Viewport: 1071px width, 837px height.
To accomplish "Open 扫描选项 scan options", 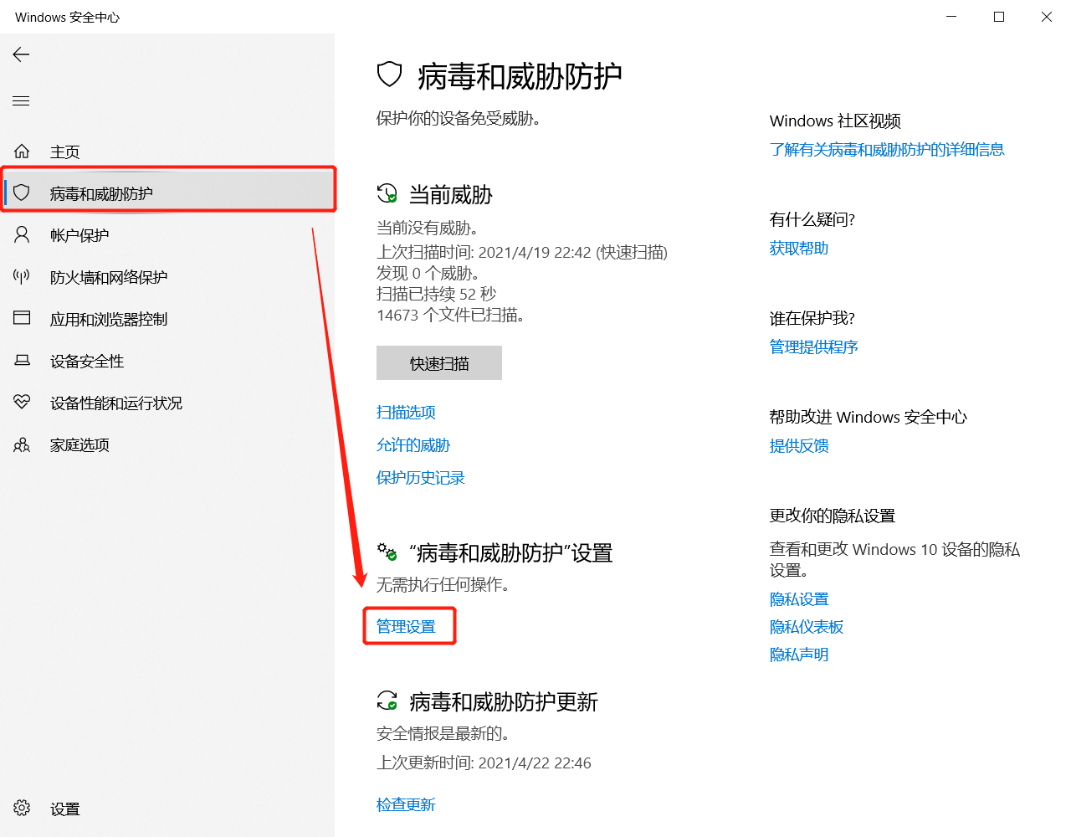I will click(x=405, y=411).
